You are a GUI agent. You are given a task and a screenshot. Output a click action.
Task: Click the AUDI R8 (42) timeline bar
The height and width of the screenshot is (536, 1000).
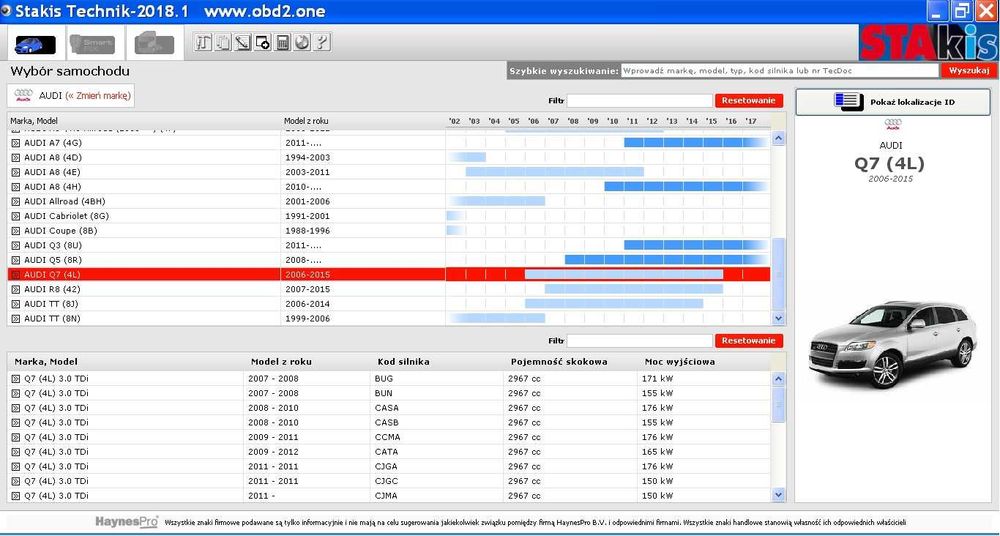634,289
